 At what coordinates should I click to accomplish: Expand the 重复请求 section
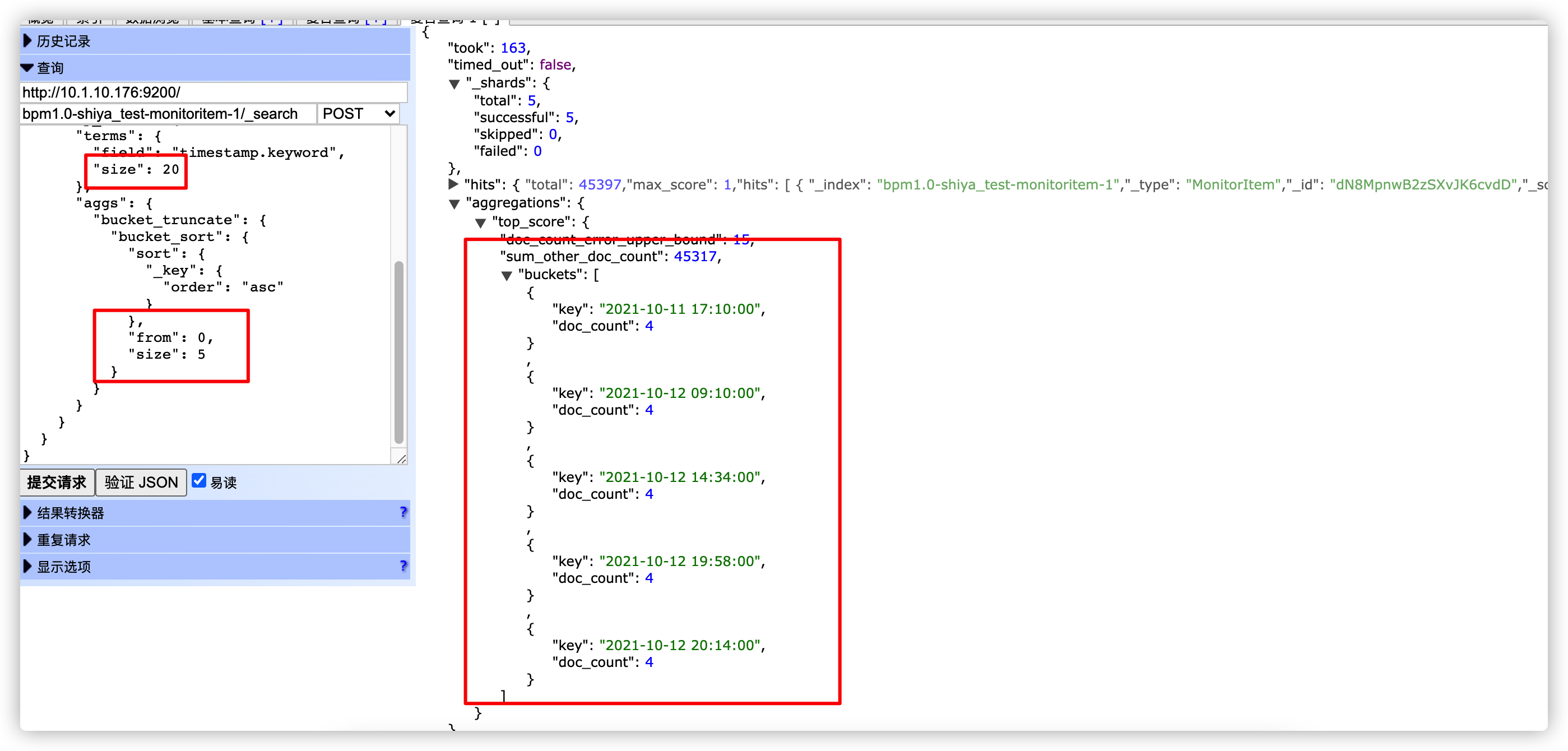pos(63,540)
